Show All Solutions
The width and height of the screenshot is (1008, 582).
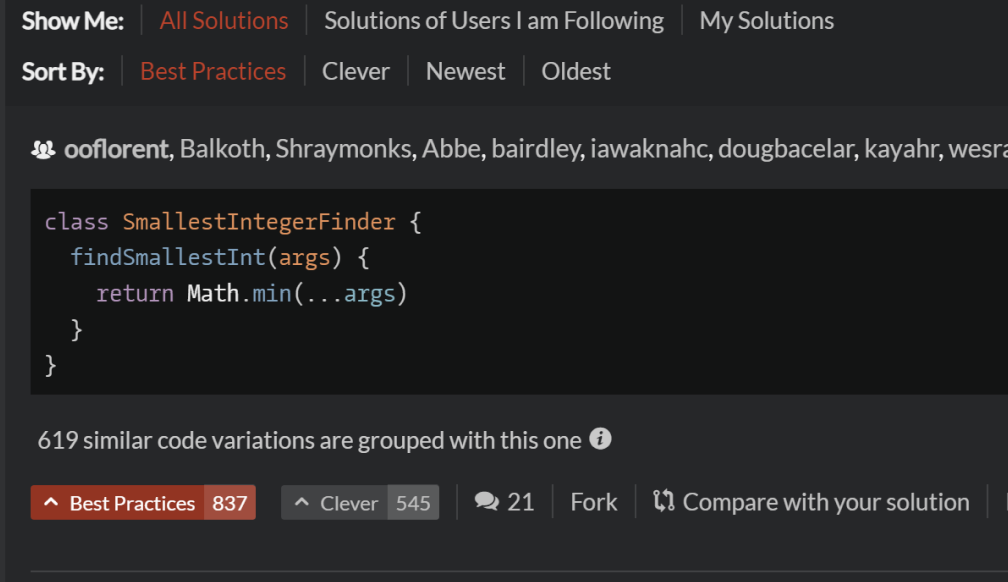(x=224, y=20)
